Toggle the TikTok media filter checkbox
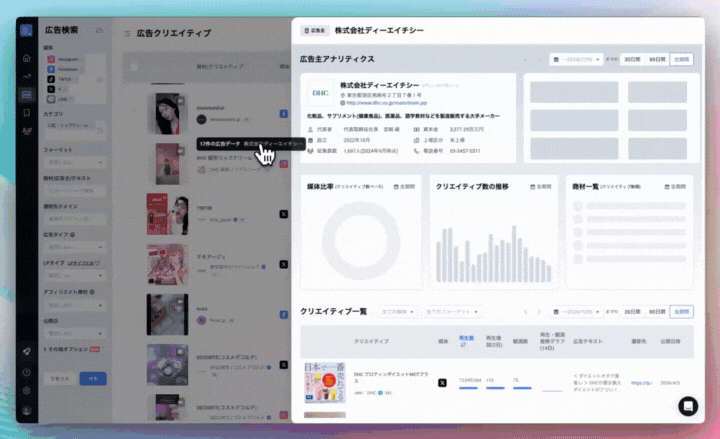The width and height of the screenshot is (720, 439). (51, 78)
